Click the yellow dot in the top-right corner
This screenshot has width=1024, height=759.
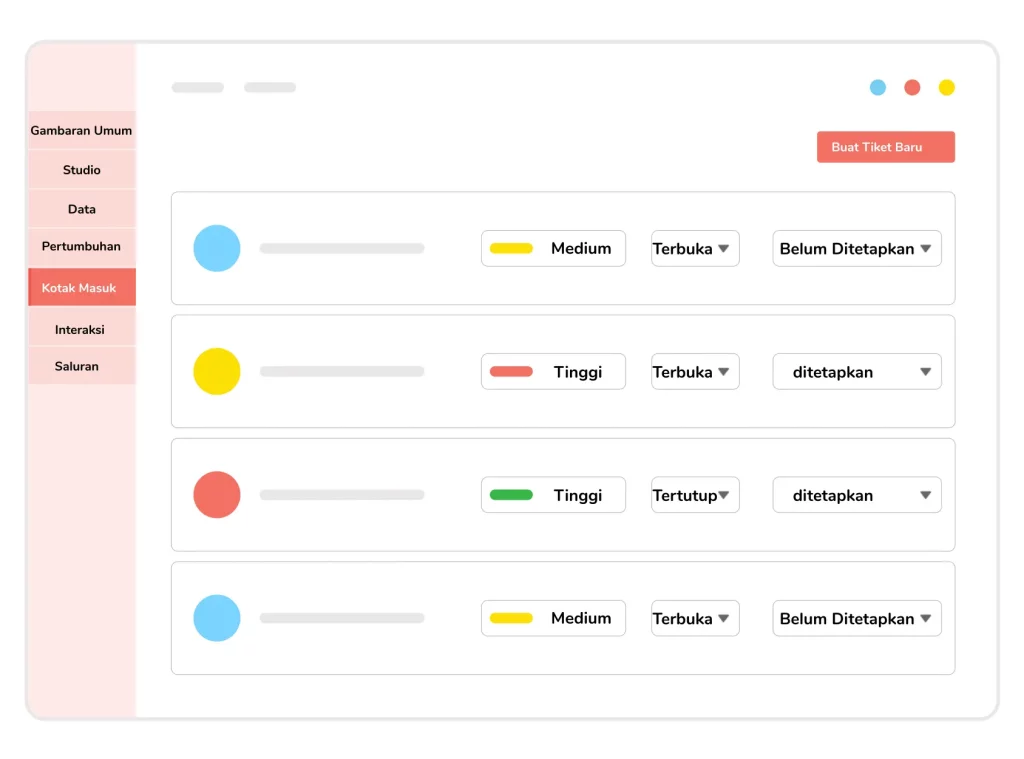(x=946, y=87)
